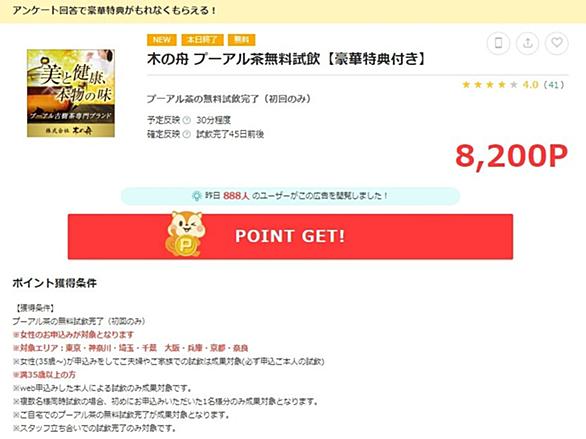The width and height of the screenshot is (586, 439).
Task: Click the lightbulb icon in viewer notice
Action: pyautogui.click(x=197, y=196)
